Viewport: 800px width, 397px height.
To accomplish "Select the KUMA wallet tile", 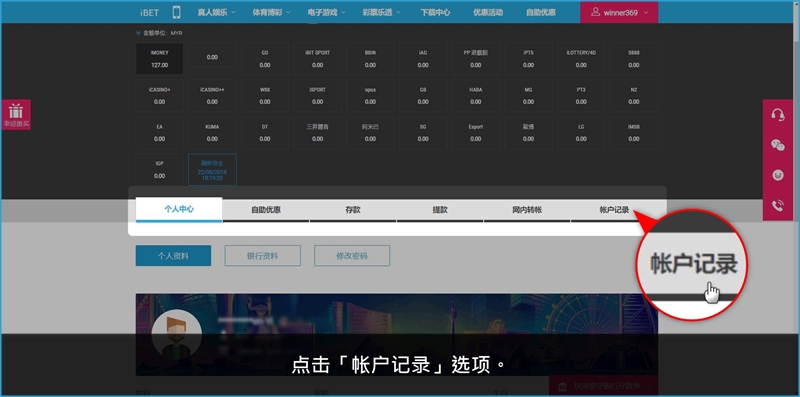I will [x=212, y=133].
